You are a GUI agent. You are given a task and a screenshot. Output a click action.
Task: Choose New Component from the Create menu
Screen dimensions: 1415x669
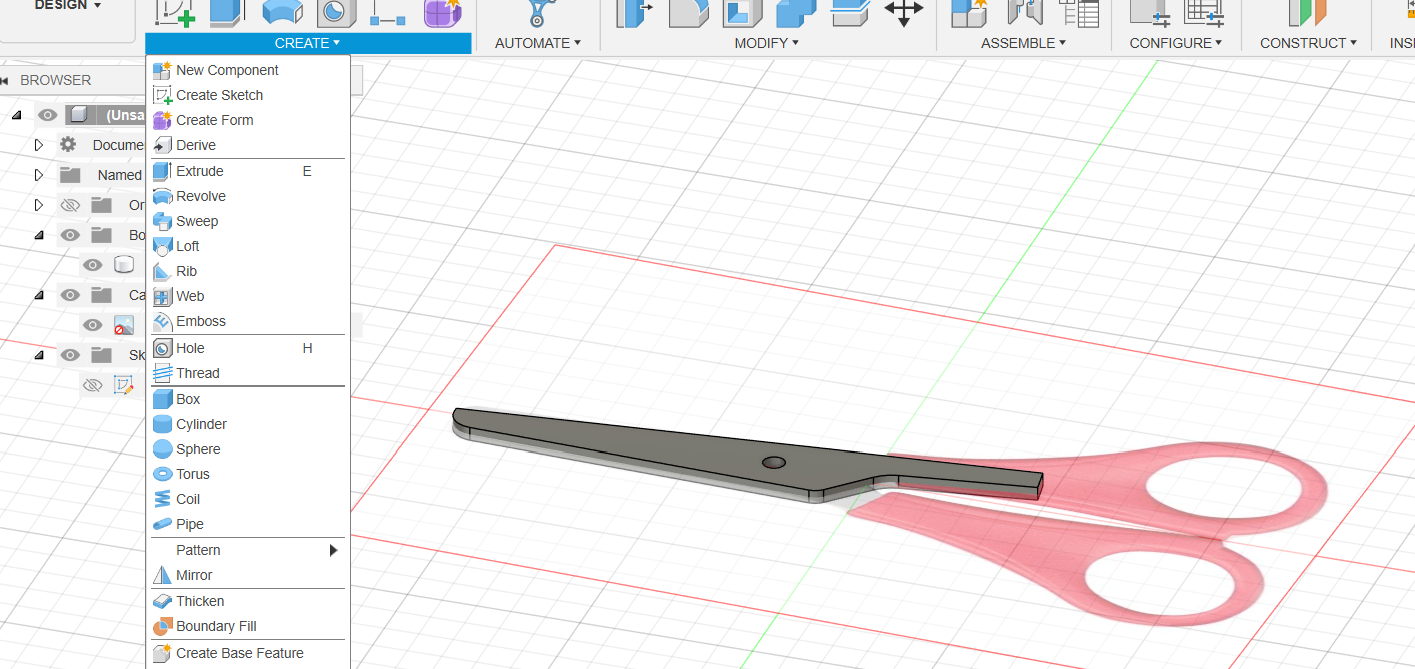point(248,70)
